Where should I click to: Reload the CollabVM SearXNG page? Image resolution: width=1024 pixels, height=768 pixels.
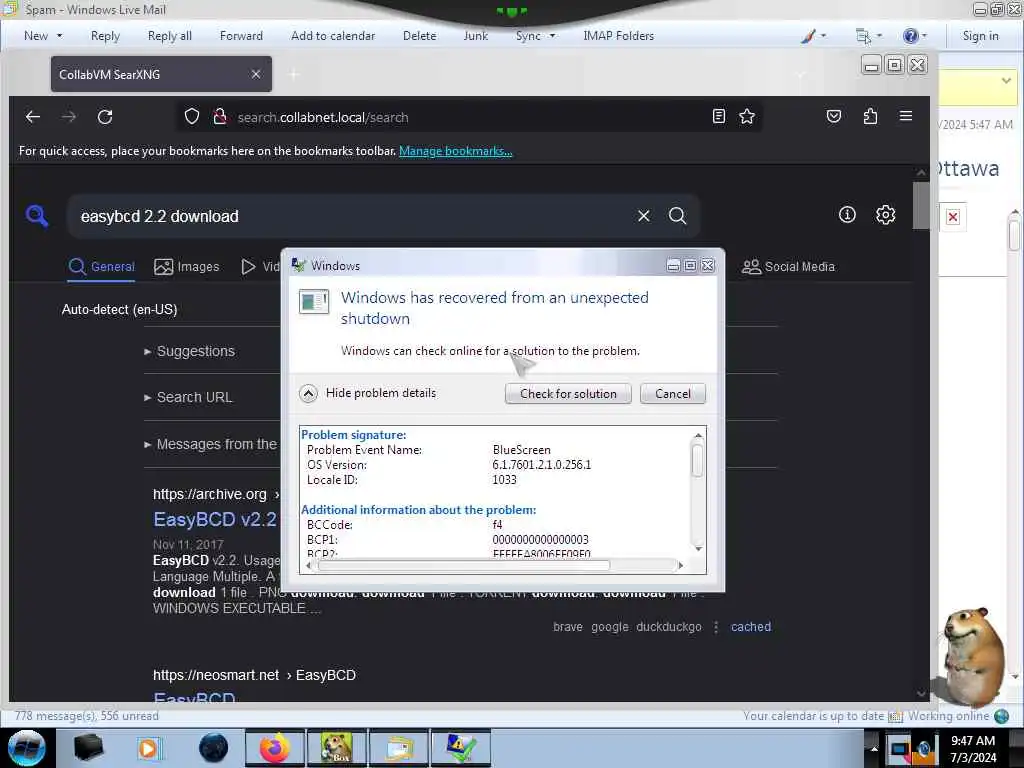click(x=105, y=117)
